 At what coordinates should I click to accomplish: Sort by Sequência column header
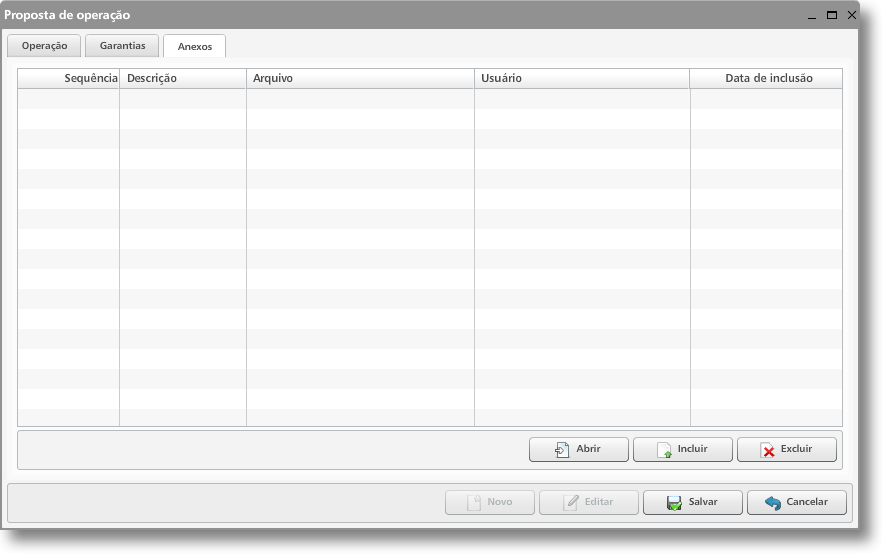(68, 78)
